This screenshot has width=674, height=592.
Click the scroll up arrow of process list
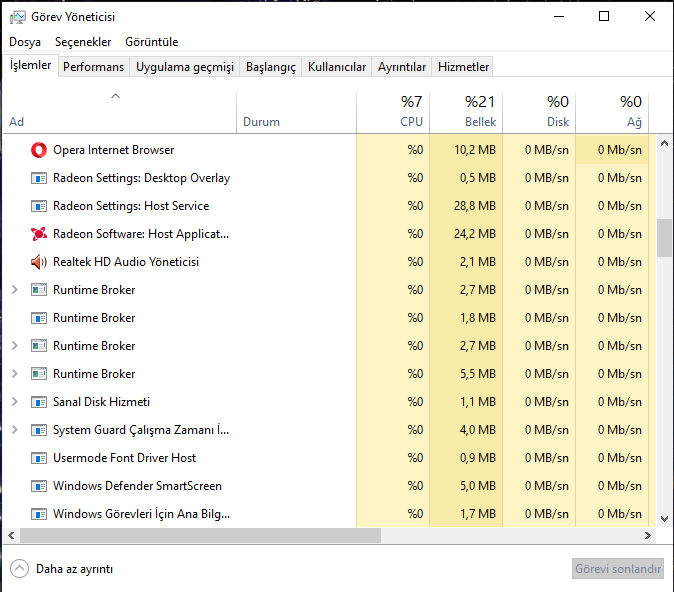coord(664,143)
